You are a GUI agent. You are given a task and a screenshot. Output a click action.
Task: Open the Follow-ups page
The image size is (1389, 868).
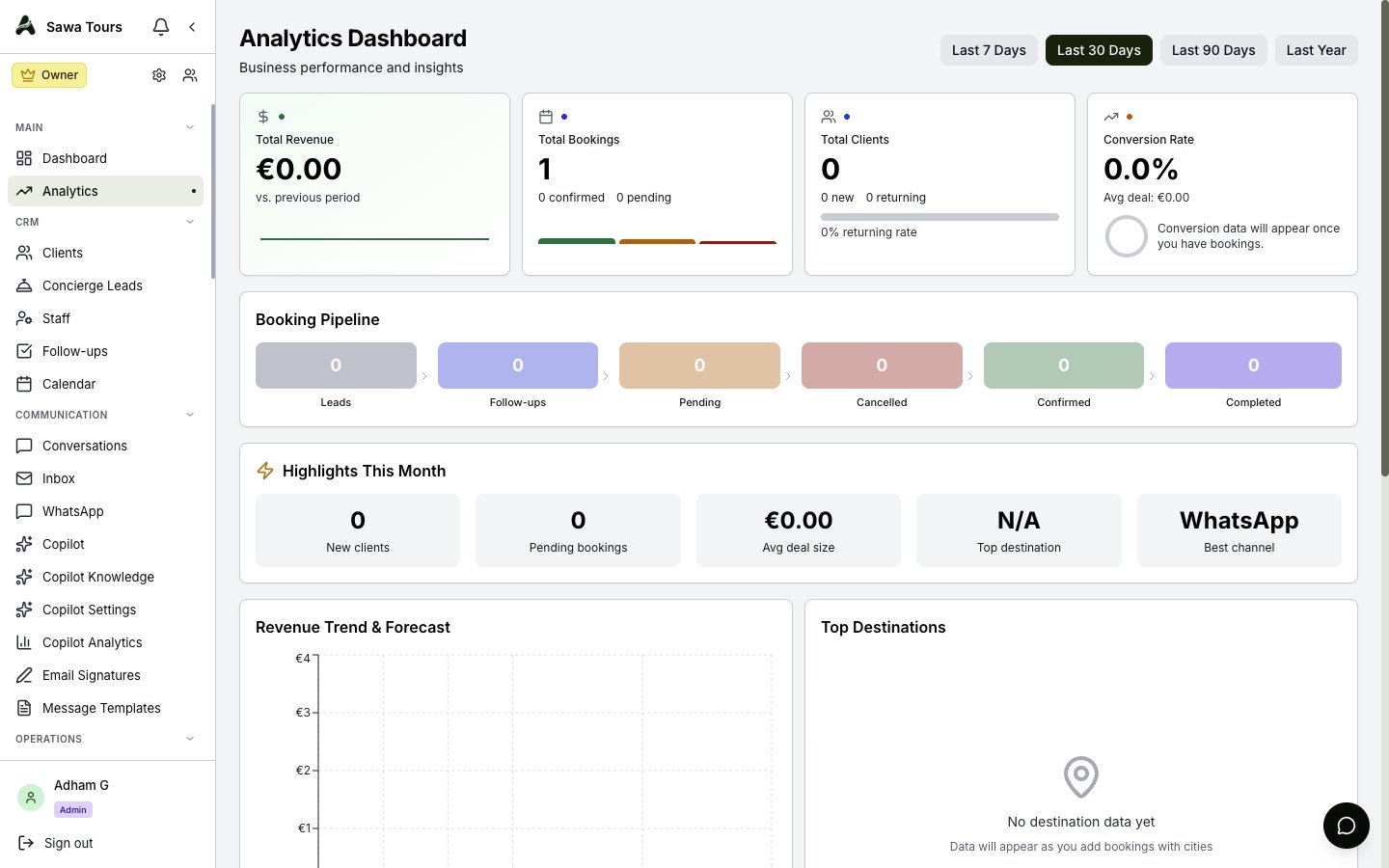click(x=105, y=351)
